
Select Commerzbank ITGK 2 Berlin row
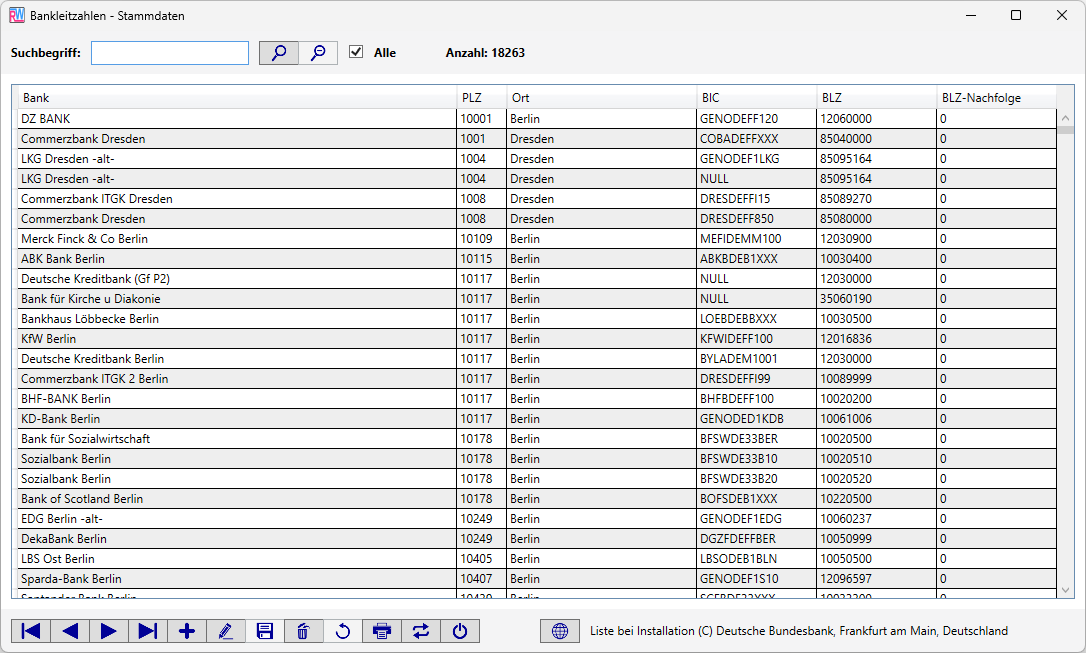coord(537,379)
